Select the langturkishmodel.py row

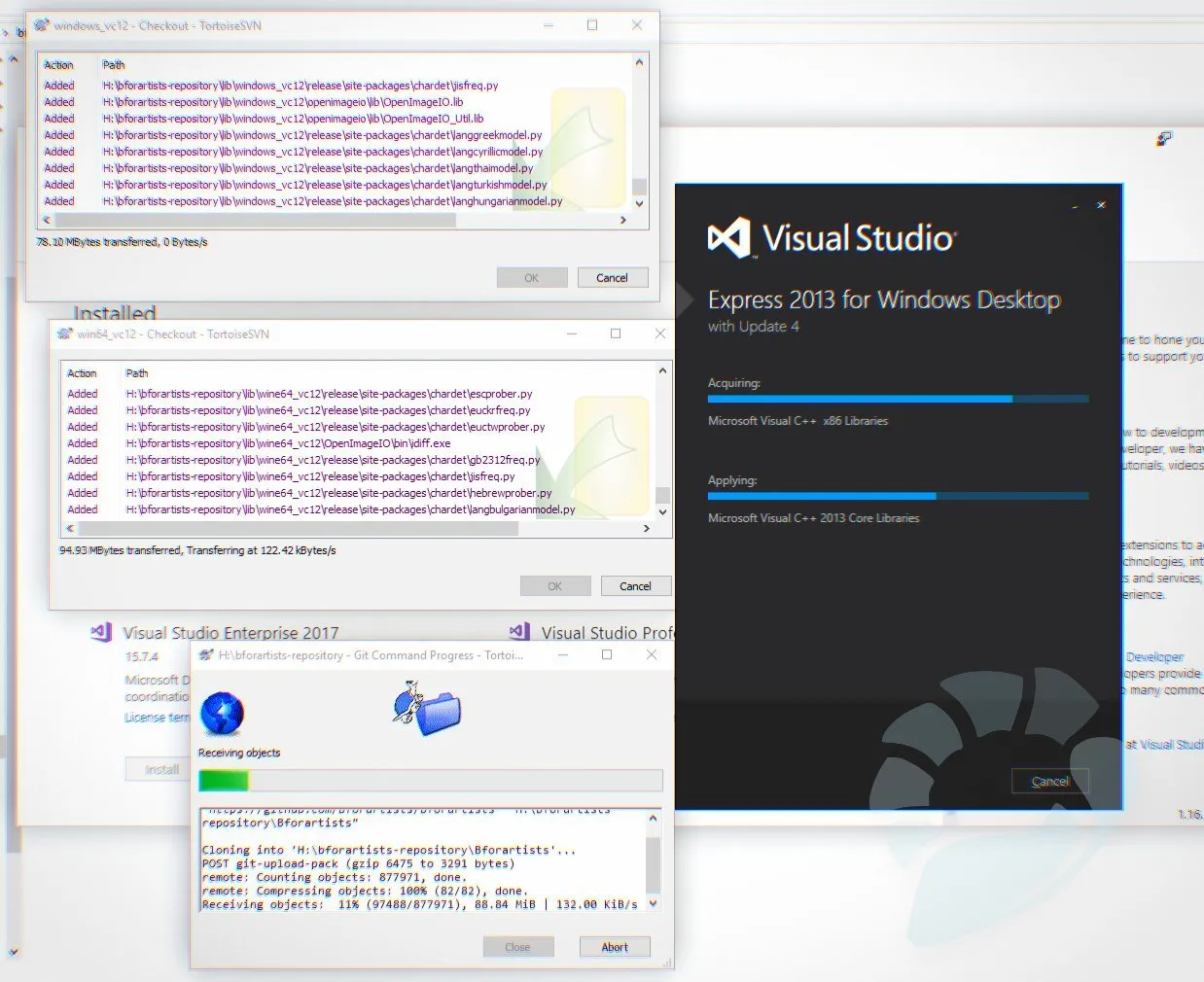coord(336,185)
